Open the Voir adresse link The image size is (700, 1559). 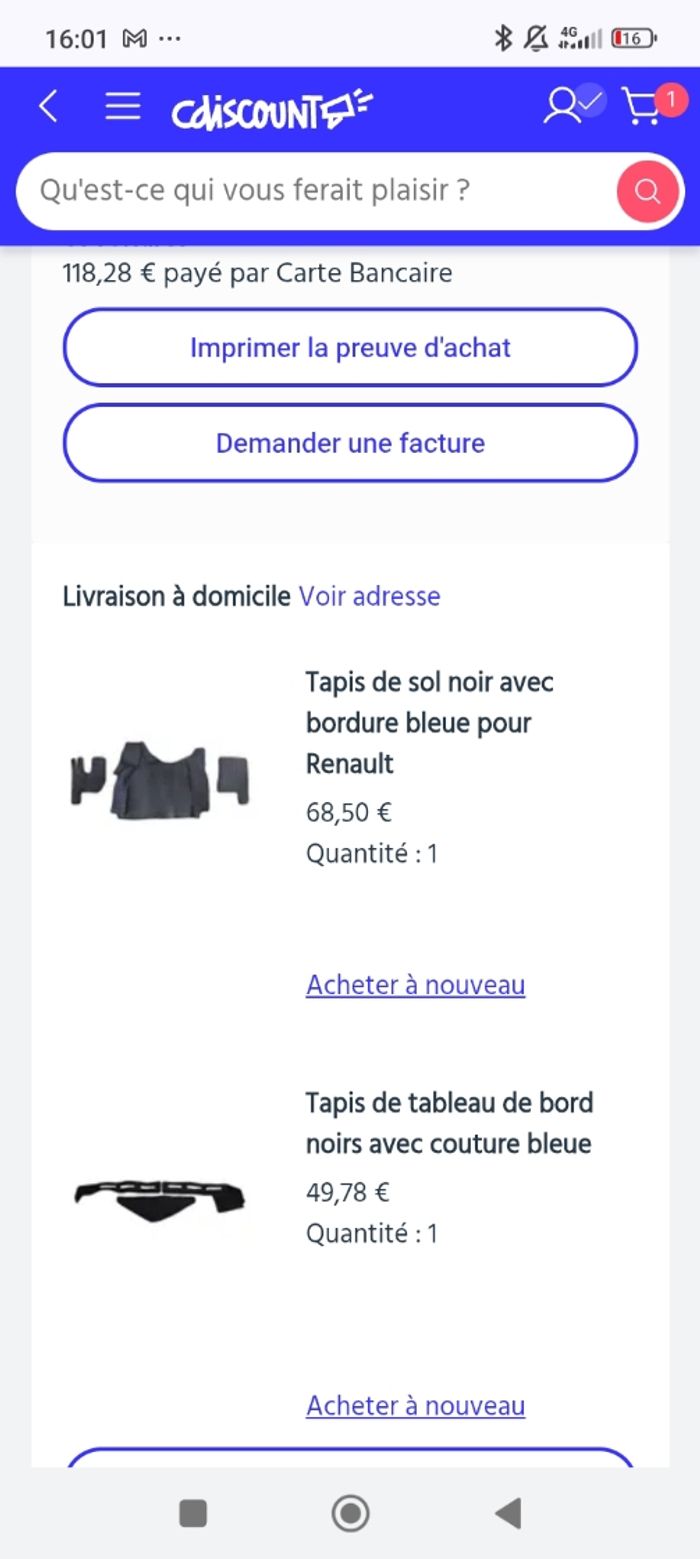pos(369,596)
